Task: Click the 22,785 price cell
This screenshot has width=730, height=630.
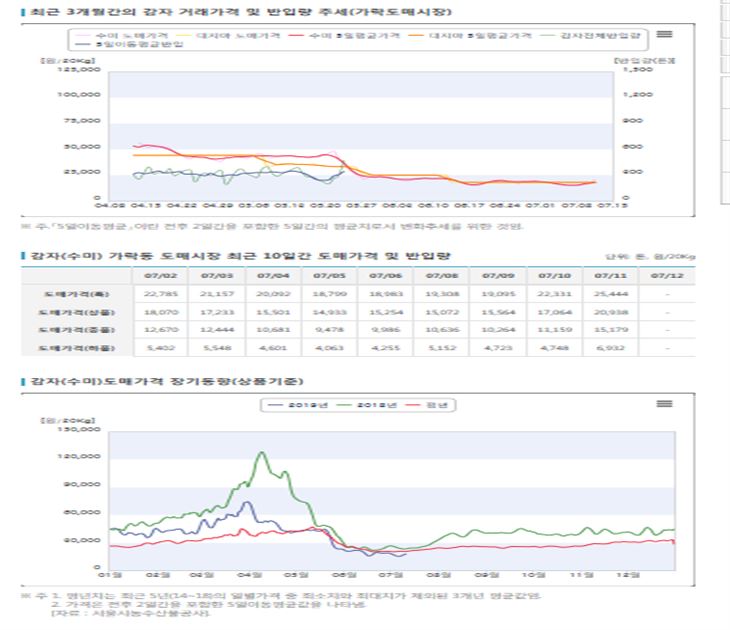Action: (161, 294)
